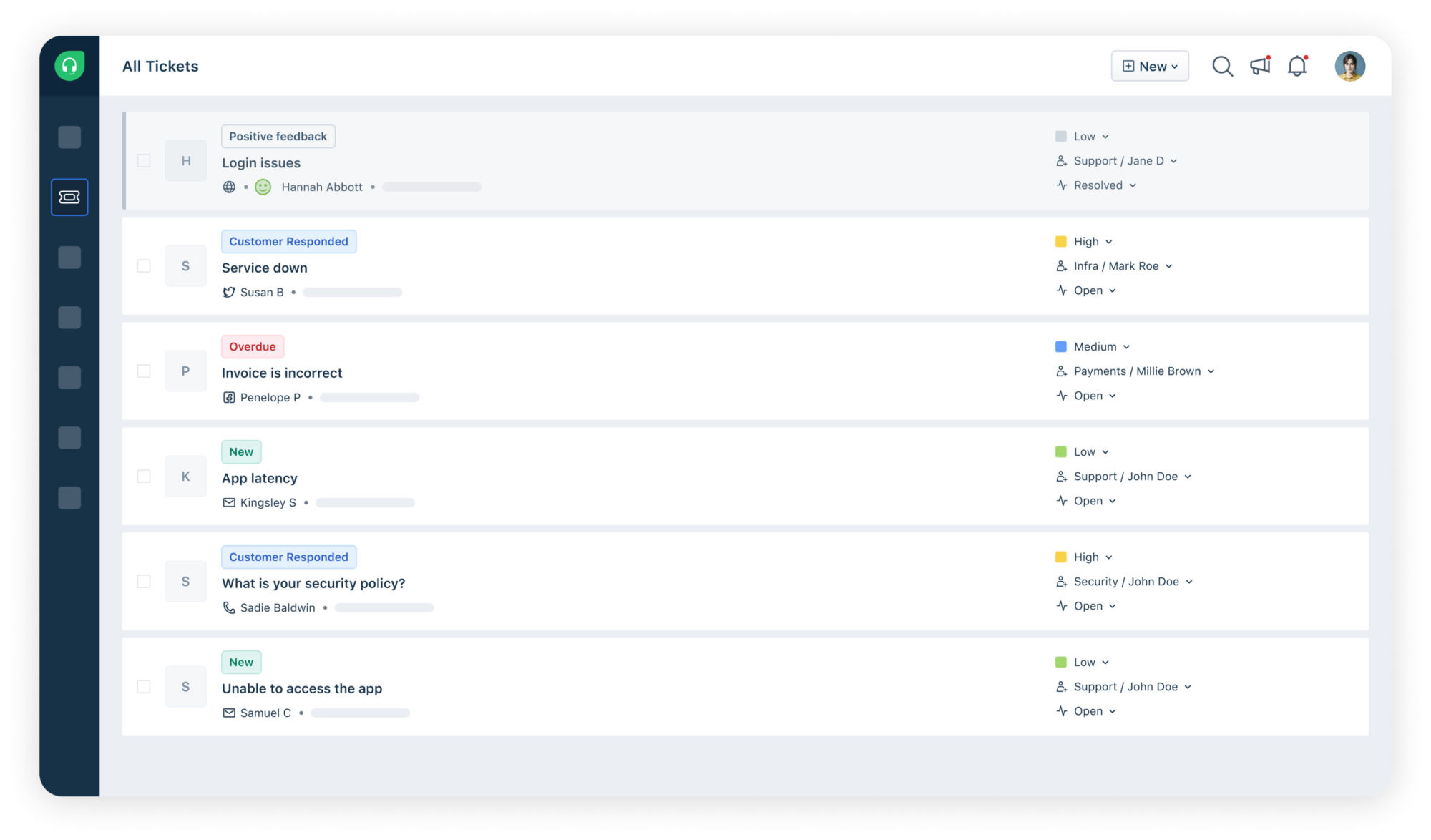Viewport: 1431px width, 840px height.
Task: Click the green headset app logo
Action: click(x=69, y=65)
